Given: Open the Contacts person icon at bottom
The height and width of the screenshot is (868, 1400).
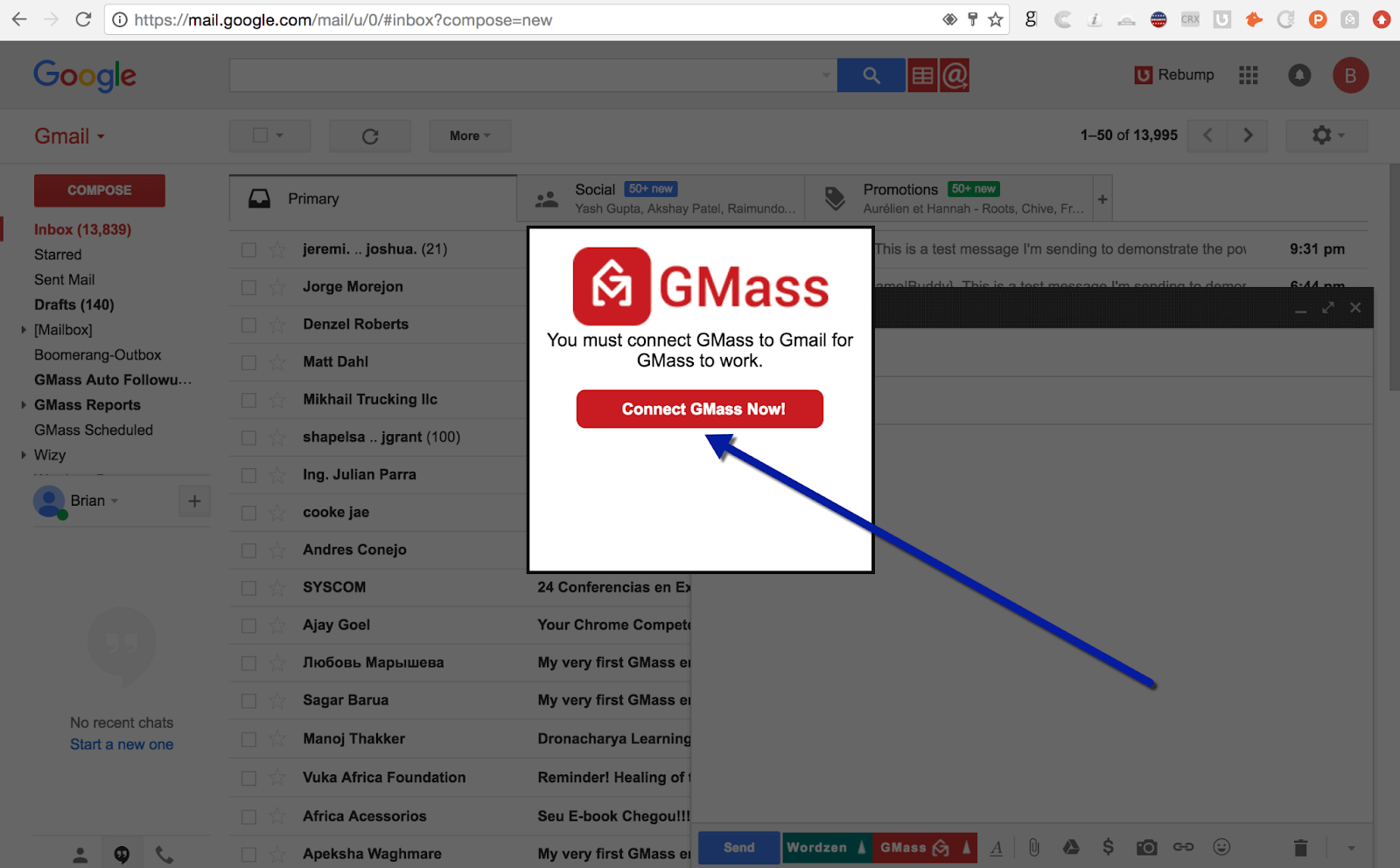Looking at the screenshot, I should coord(80,855).
